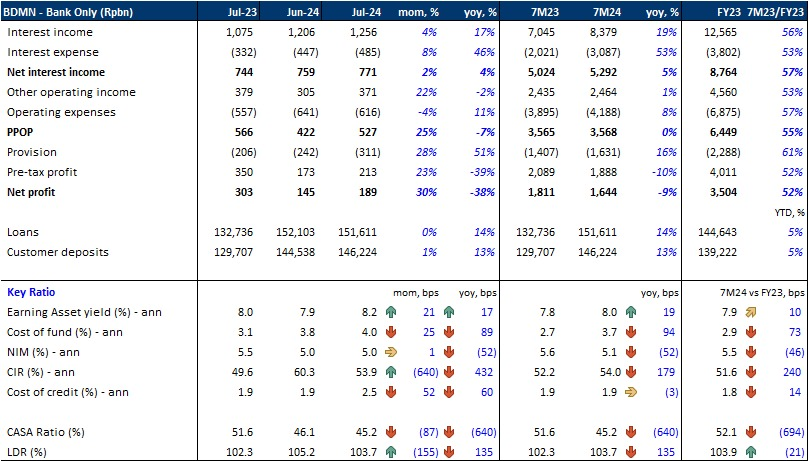Select the PPOP FY23 value '6,449'

coord(723,132)
